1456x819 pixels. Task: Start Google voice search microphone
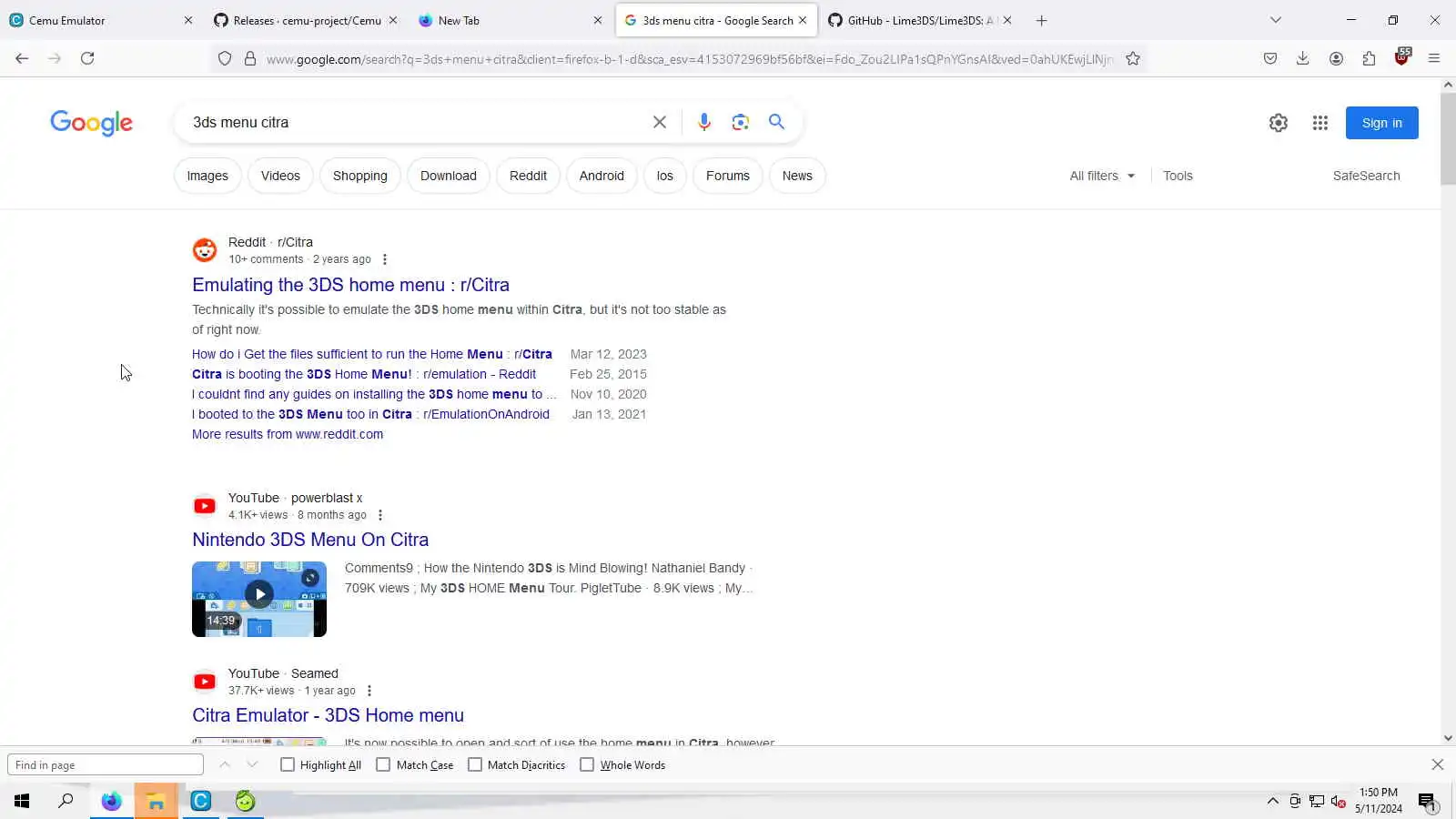[704, 122]
